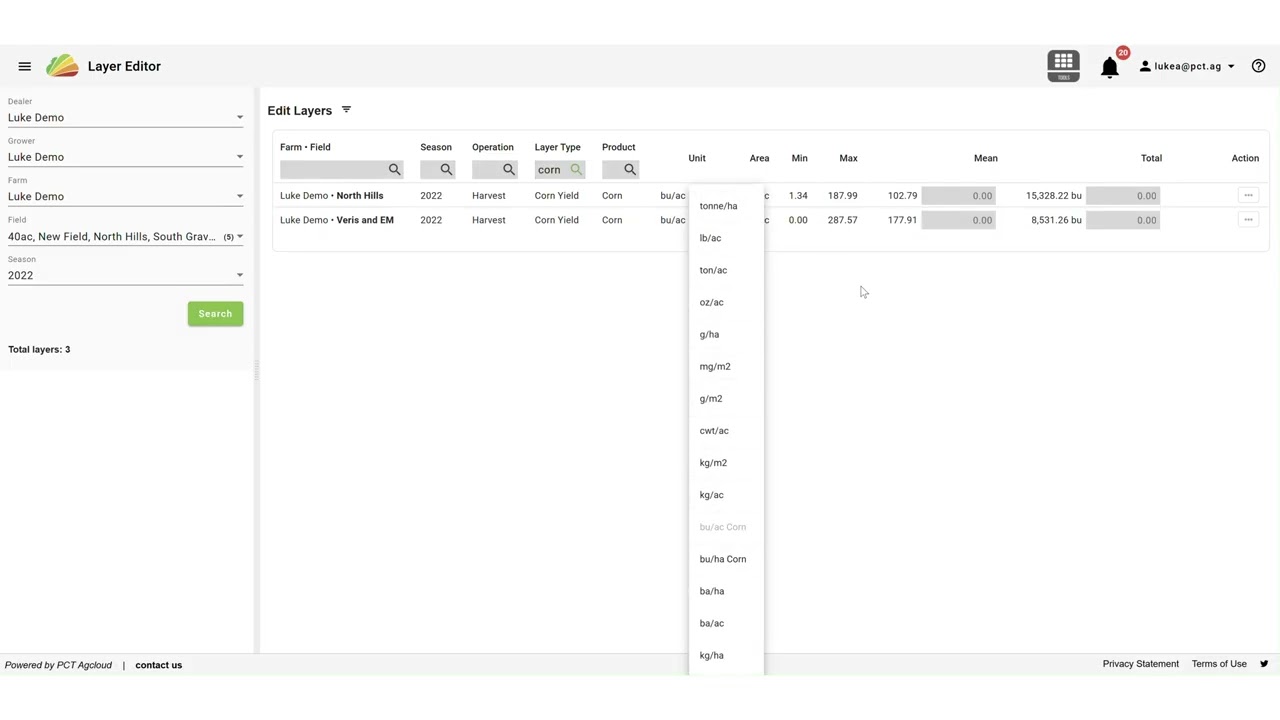Select oz/ac unit option
Viewport: 1280px width, 720px height.
coord(726,302)
